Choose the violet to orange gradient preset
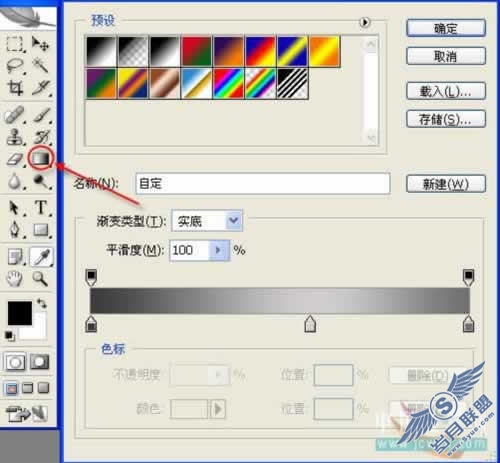500x463 pixels. point(228,51)
